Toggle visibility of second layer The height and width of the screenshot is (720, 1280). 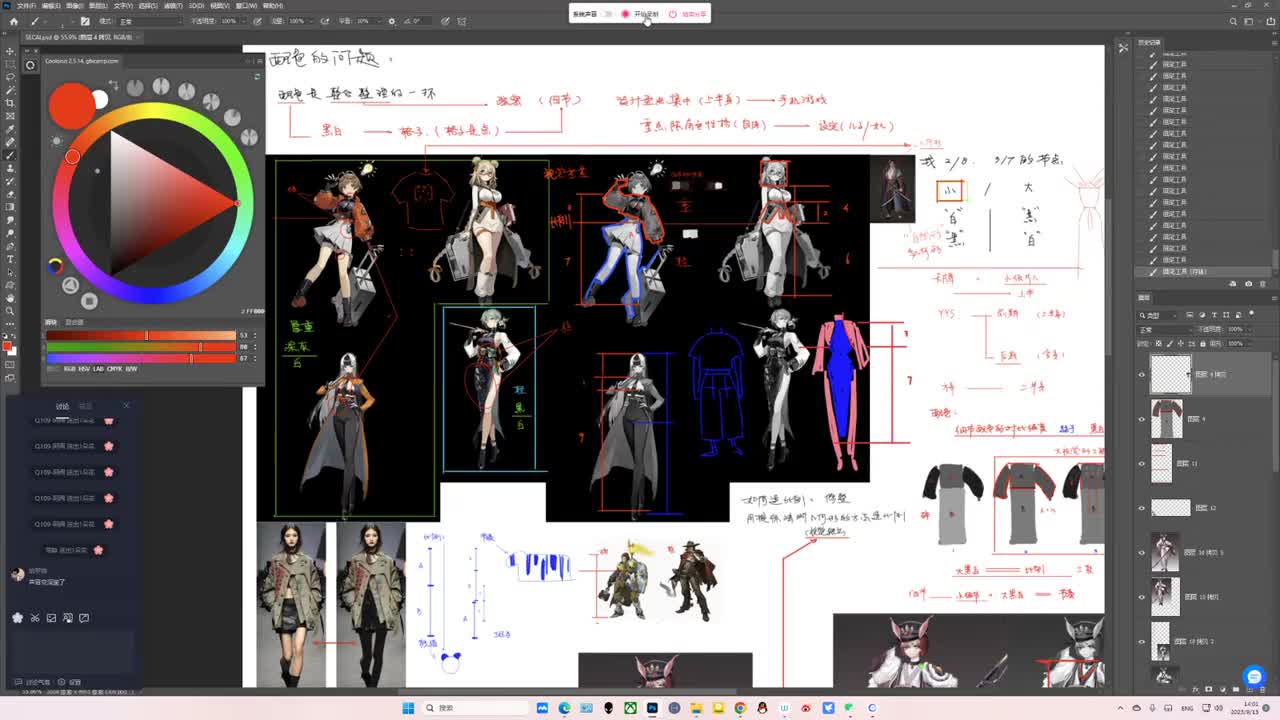tap(1142, 419)
